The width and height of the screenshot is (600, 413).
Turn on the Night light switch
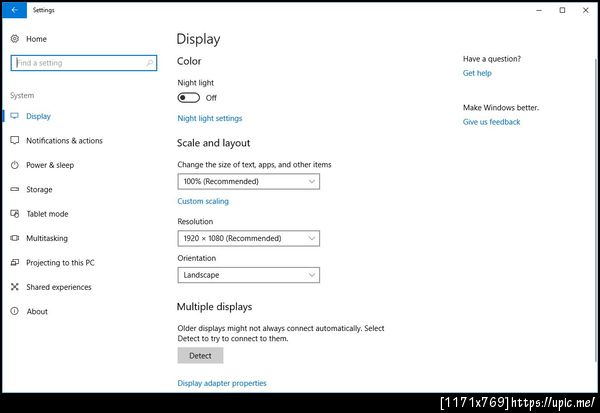(189, 98)
